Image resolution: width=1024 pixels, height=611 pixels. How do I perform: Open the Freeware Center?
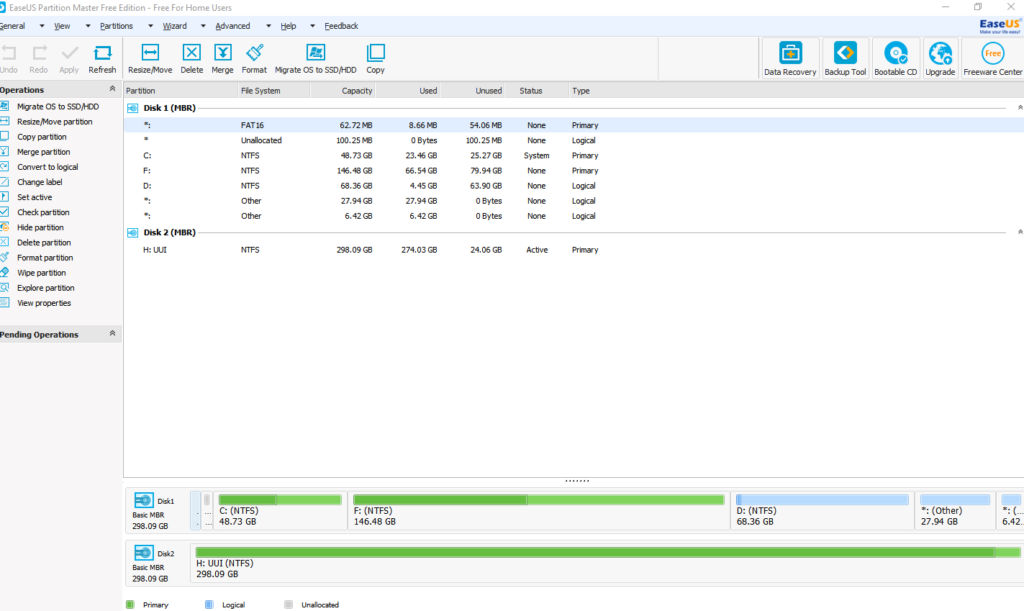(993, 59)
